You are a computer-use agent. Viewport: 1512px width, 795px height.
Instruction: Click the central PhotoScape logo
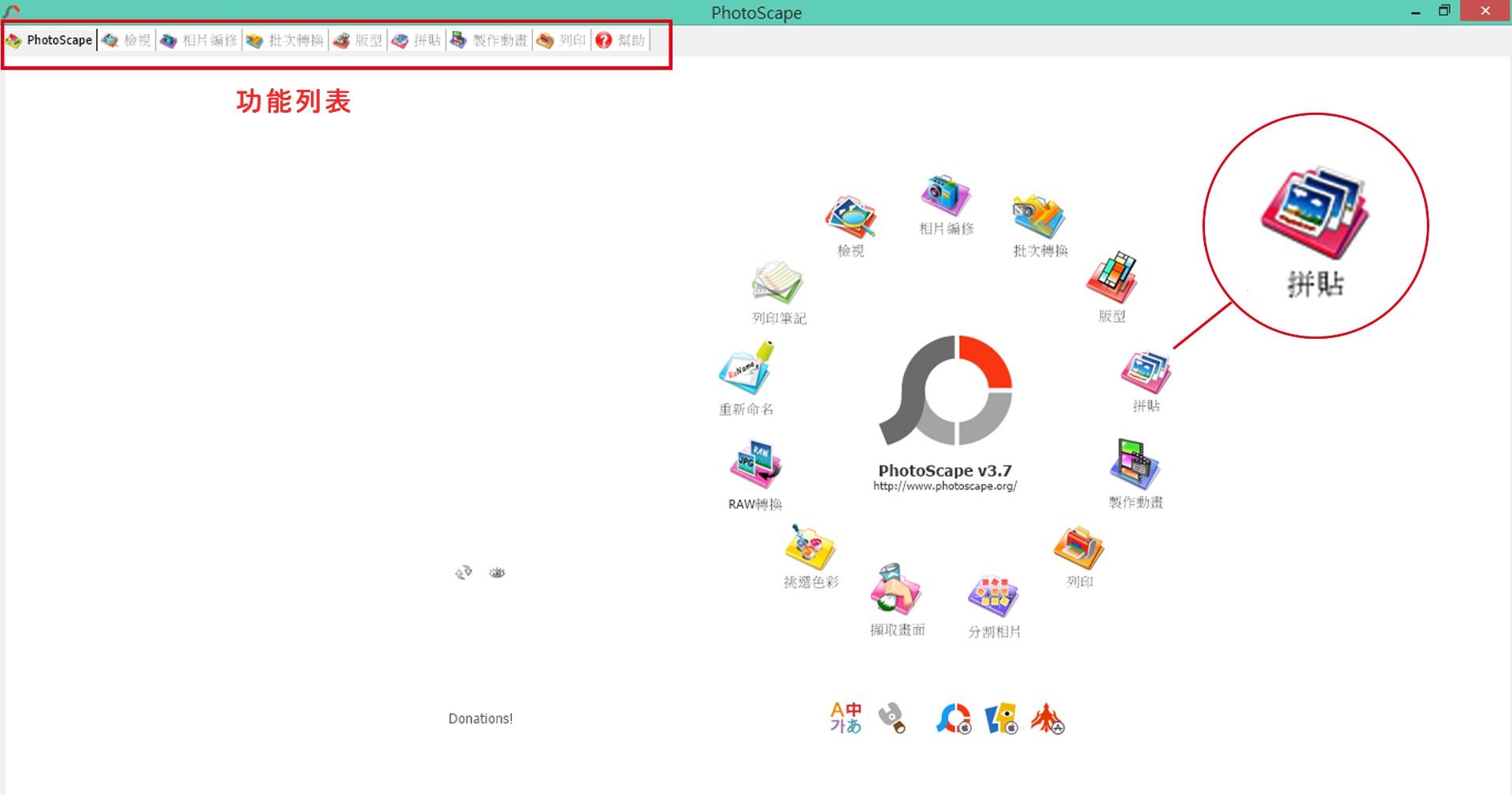coord(946,391)
